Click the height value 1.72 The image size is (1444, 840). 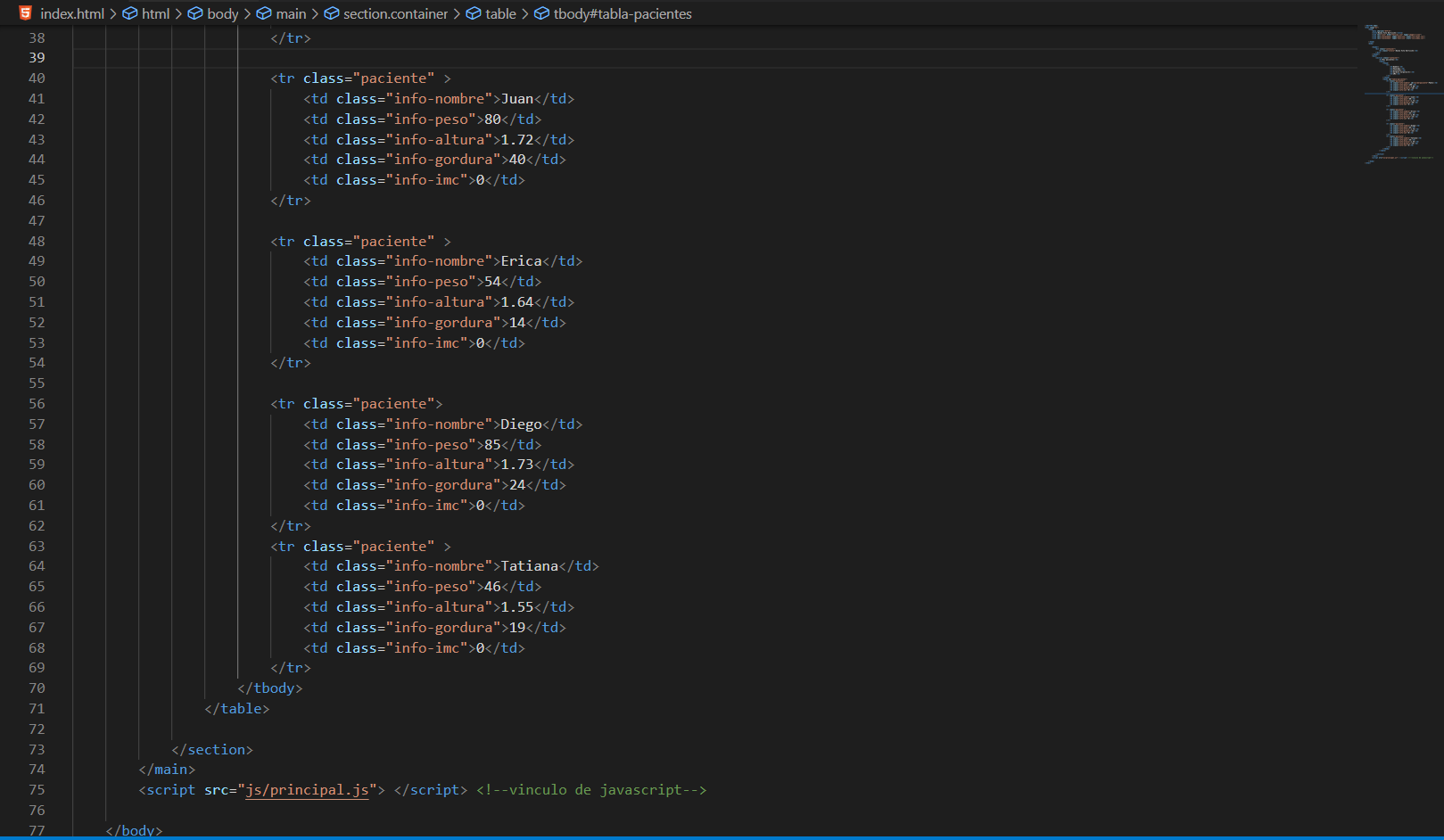[517, 140]
